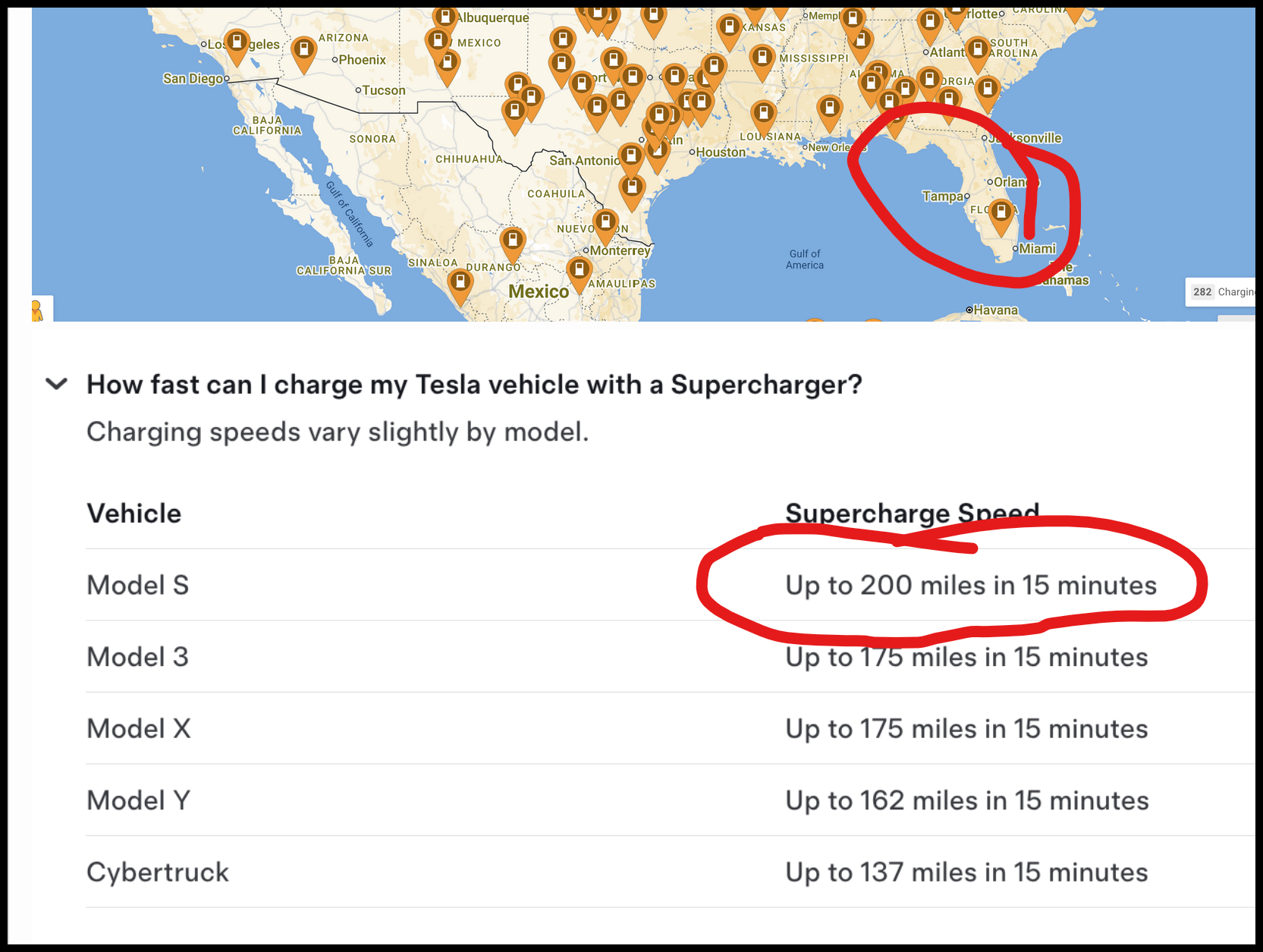Image resolution: width=1263 pixels, height=952 pixels.
Task: Click the Street View pegman icon on the map
Action: point(36,311)
